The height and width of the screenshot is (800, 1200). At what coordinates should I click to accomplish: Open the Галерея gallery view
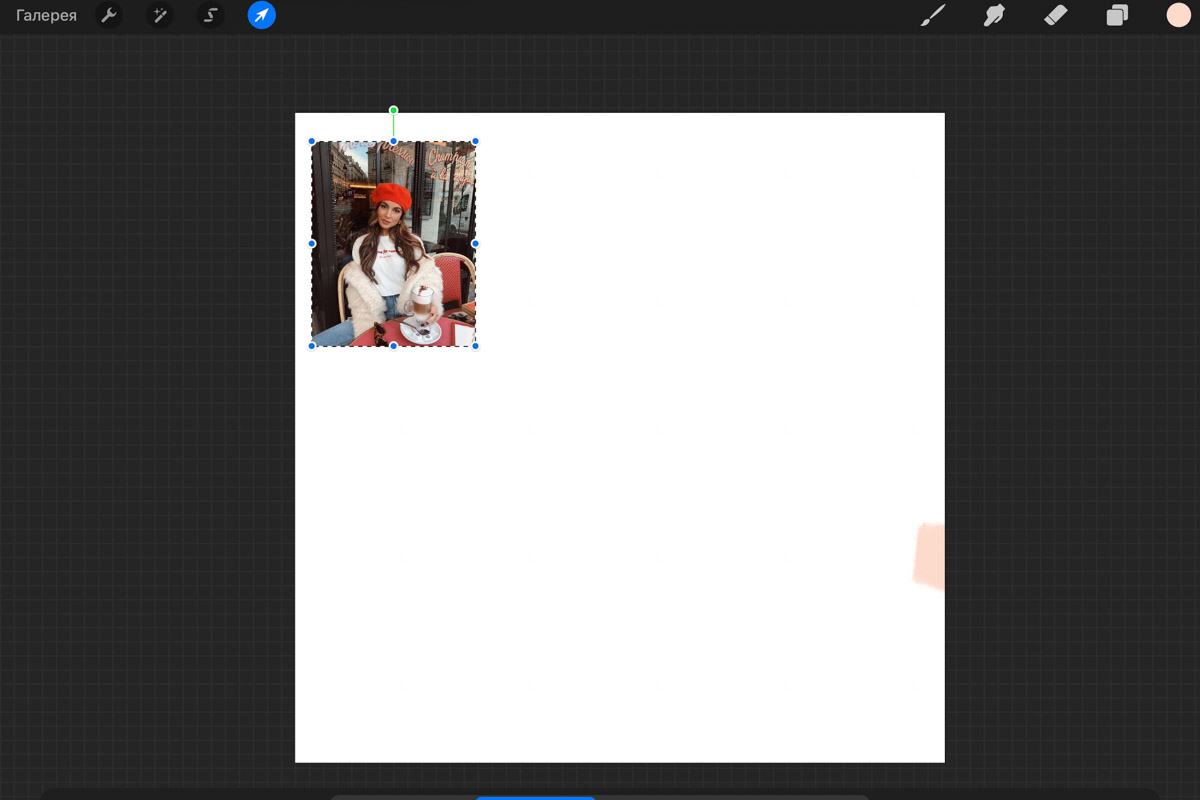[46, 16]
